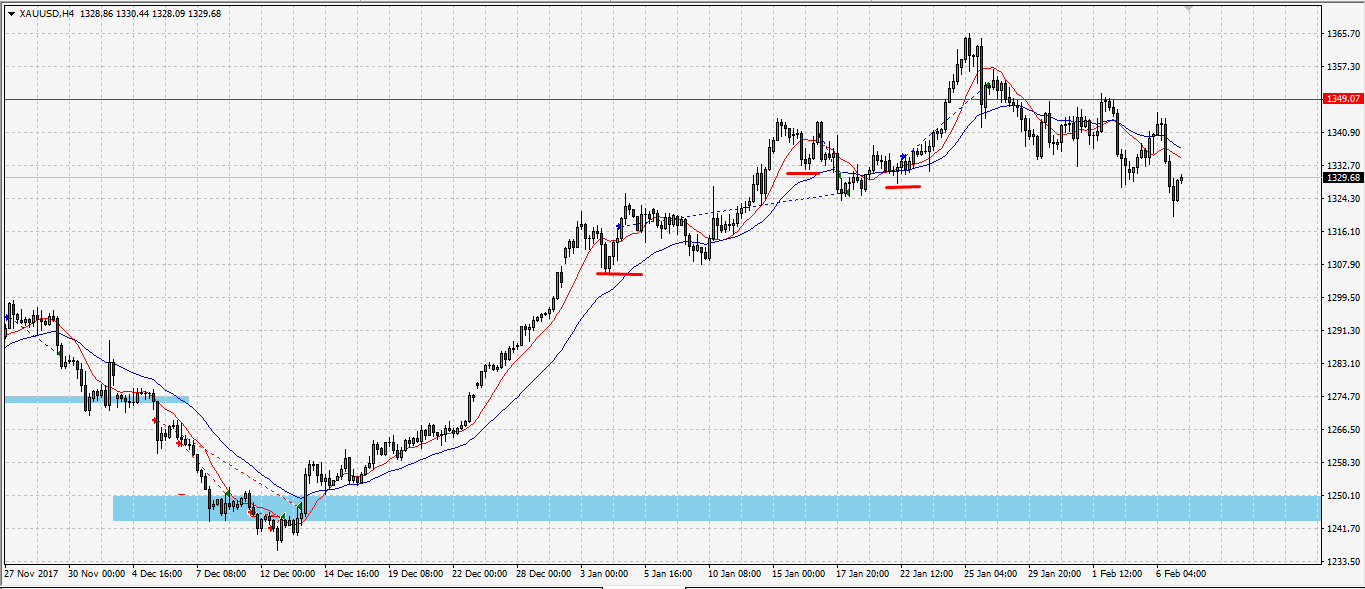Click the 1299.50 price scale label
Screen dimensions: 1365x589
1343,297
